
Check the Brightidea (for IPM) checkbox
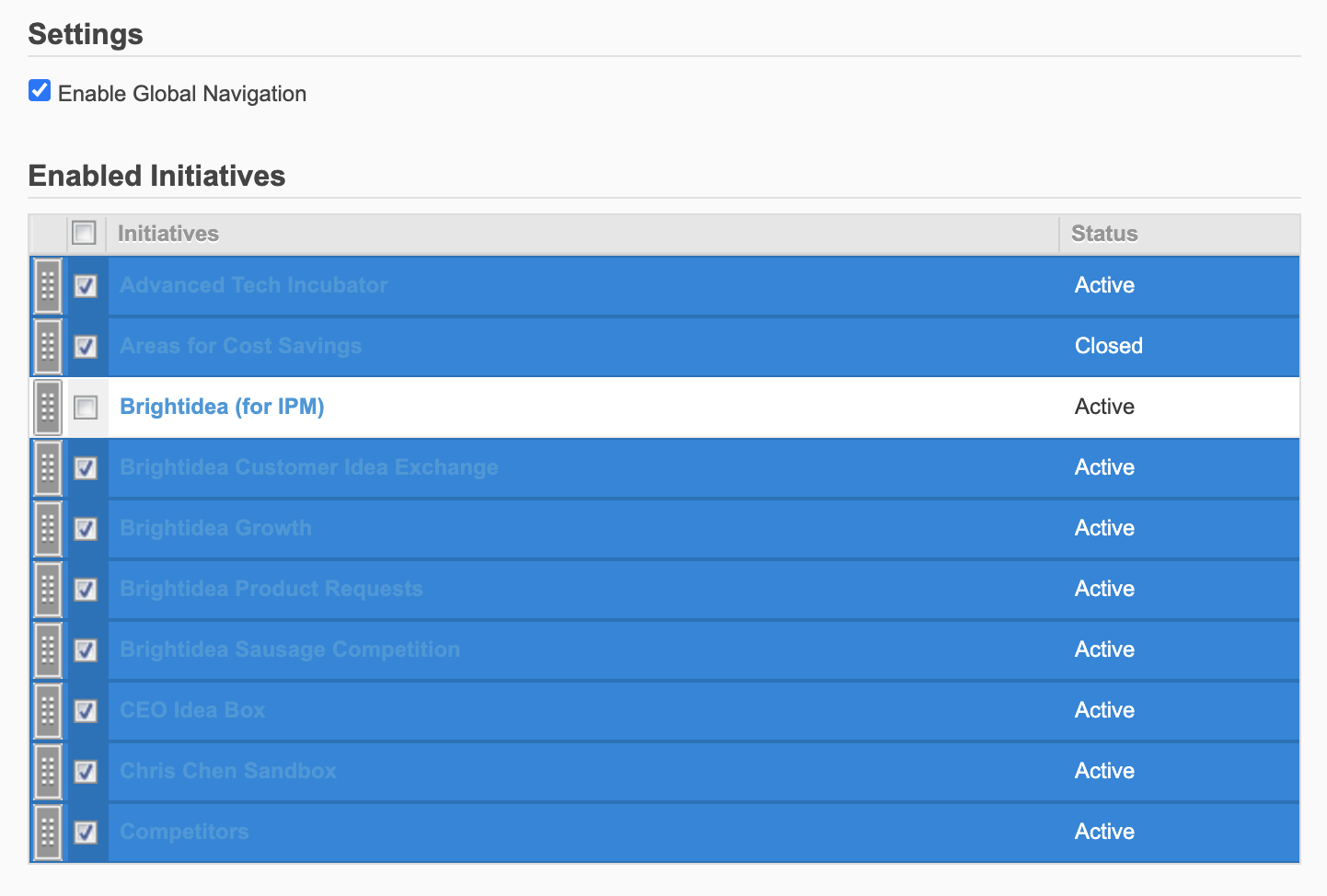pos(86,407)
